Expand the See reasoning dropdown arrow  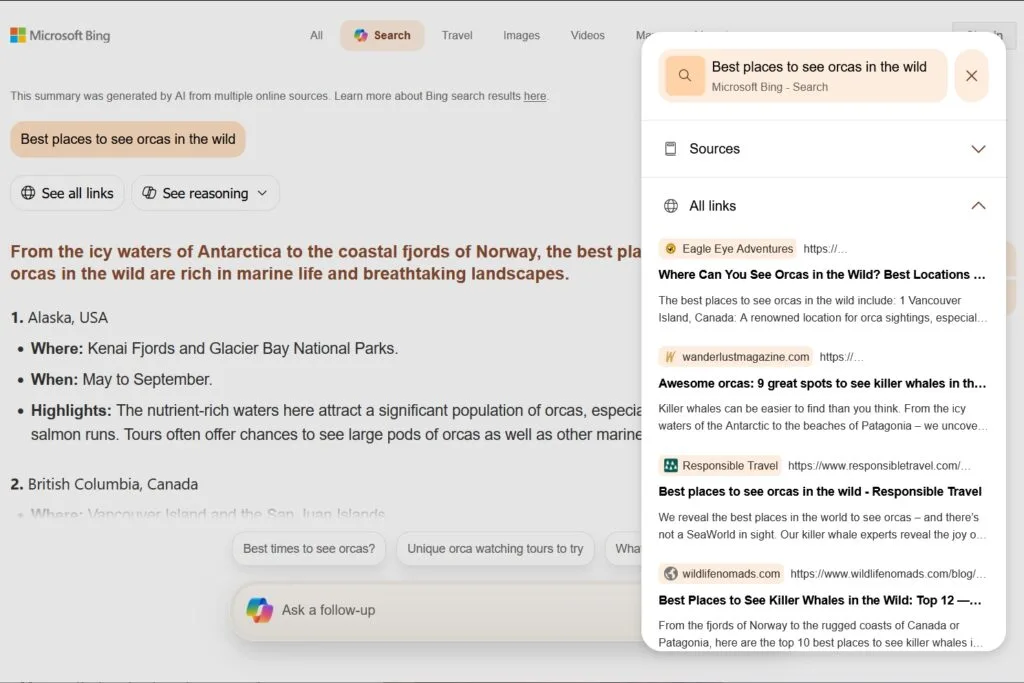(x=262, y=193)
